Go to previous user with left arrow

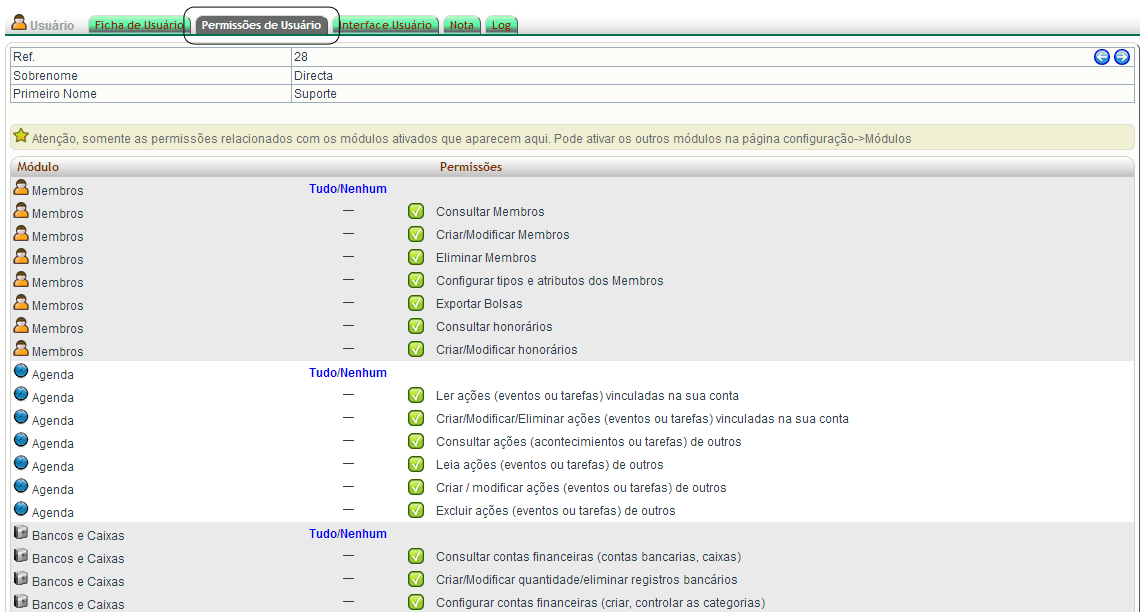point(1102,57)
